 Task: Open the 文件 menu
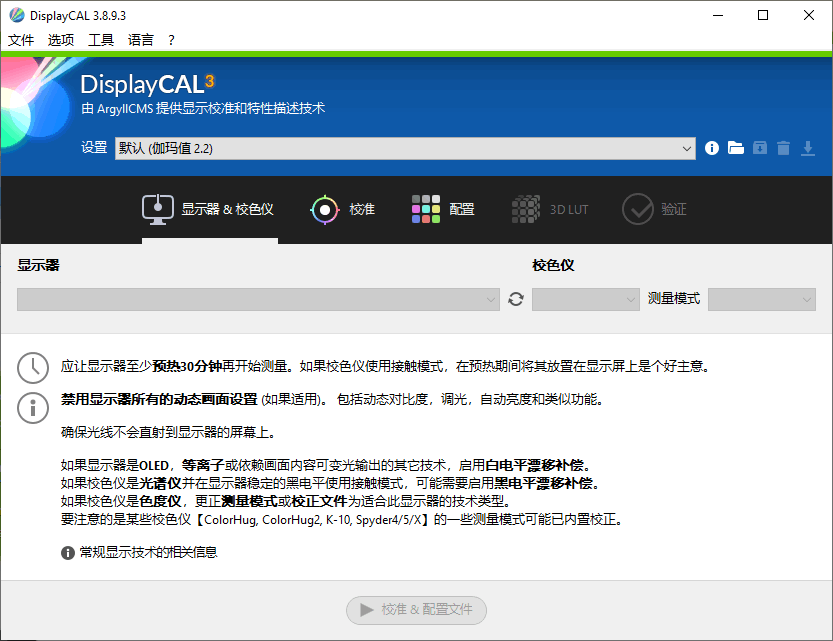click(x=21, y=40)
